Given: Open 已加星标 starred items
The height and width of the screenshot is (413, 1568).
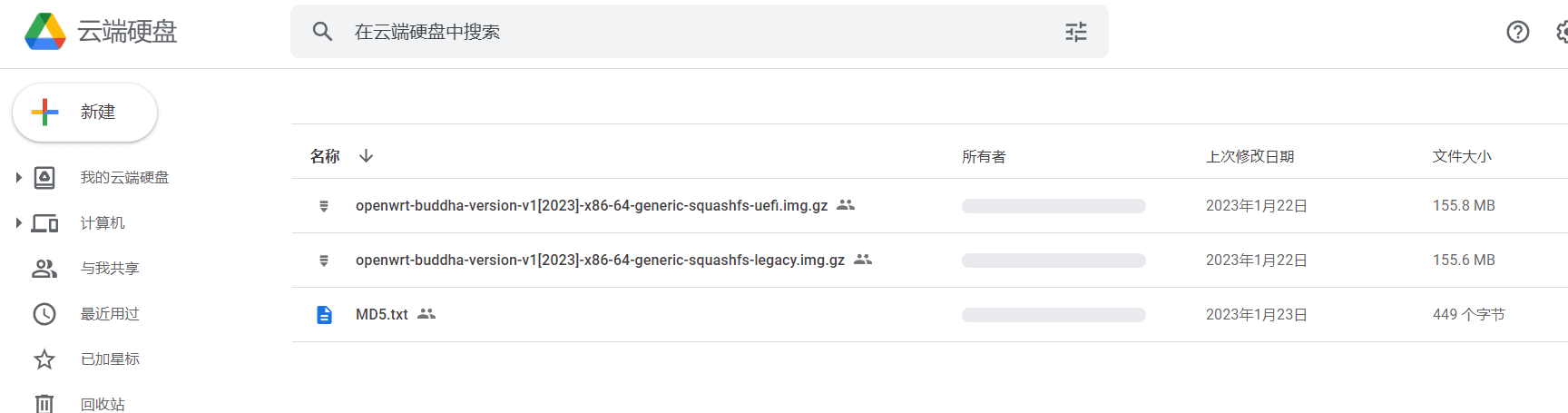Looking at the screenshot, I should [110, 359].
